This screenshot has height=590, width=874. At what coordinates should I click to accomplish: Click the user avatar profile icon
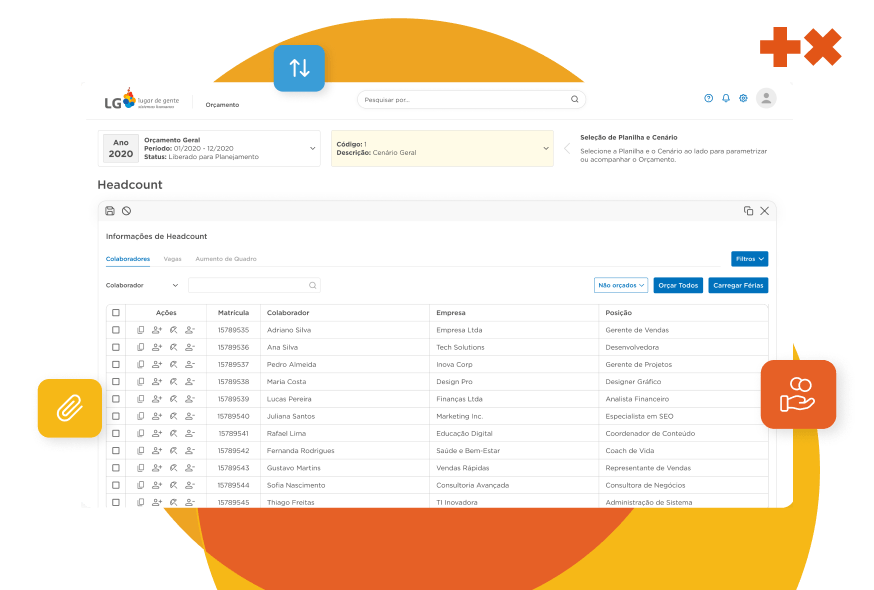click(x=766, y=98)
